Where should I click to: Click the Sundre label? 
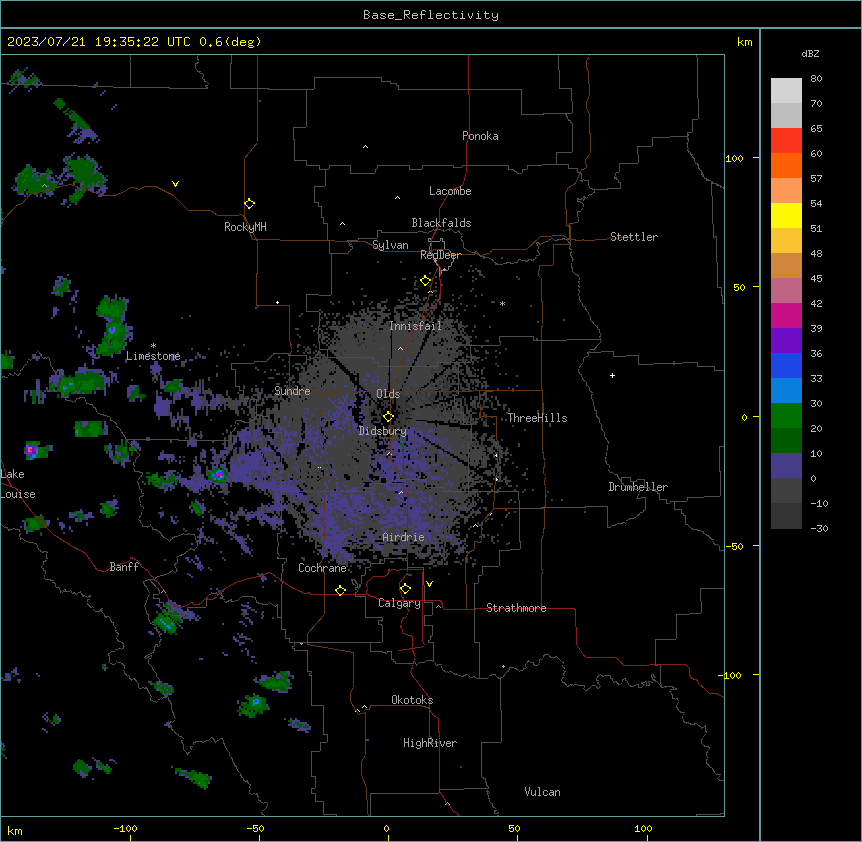(x=292, y=391)
